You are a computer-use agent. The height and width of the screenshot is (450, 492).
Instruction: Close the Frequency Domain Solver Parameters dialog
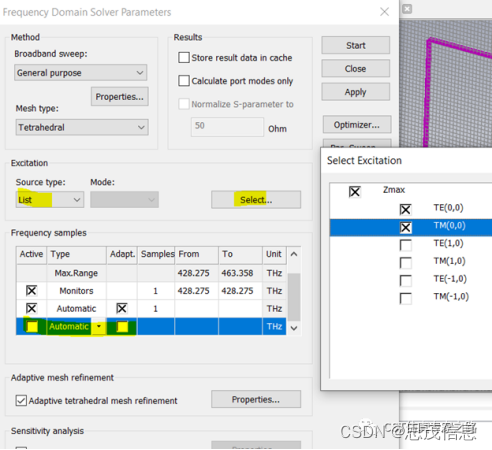[x=384, y=12]
